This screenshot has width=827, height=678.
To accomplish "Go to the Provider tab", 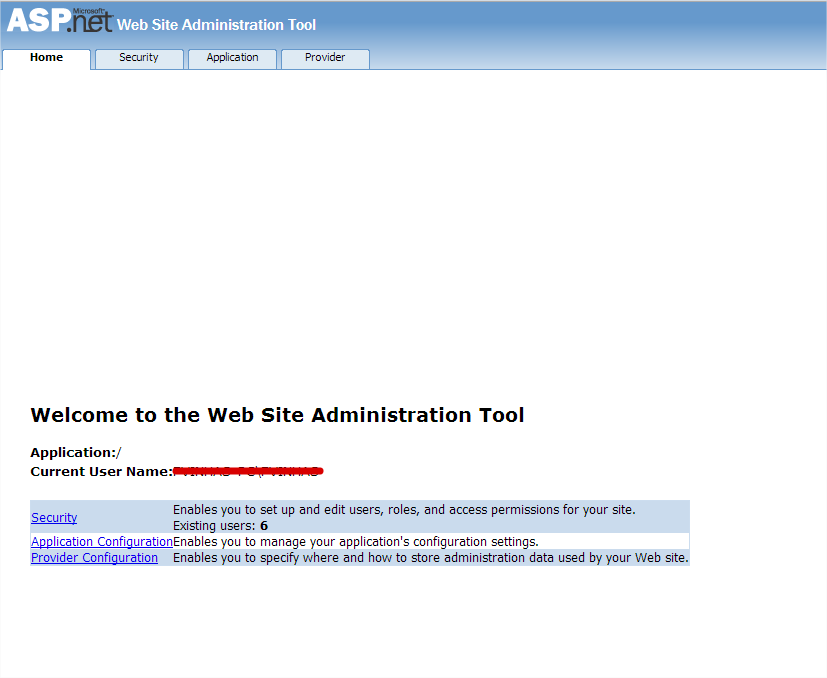I will [325, 58].
